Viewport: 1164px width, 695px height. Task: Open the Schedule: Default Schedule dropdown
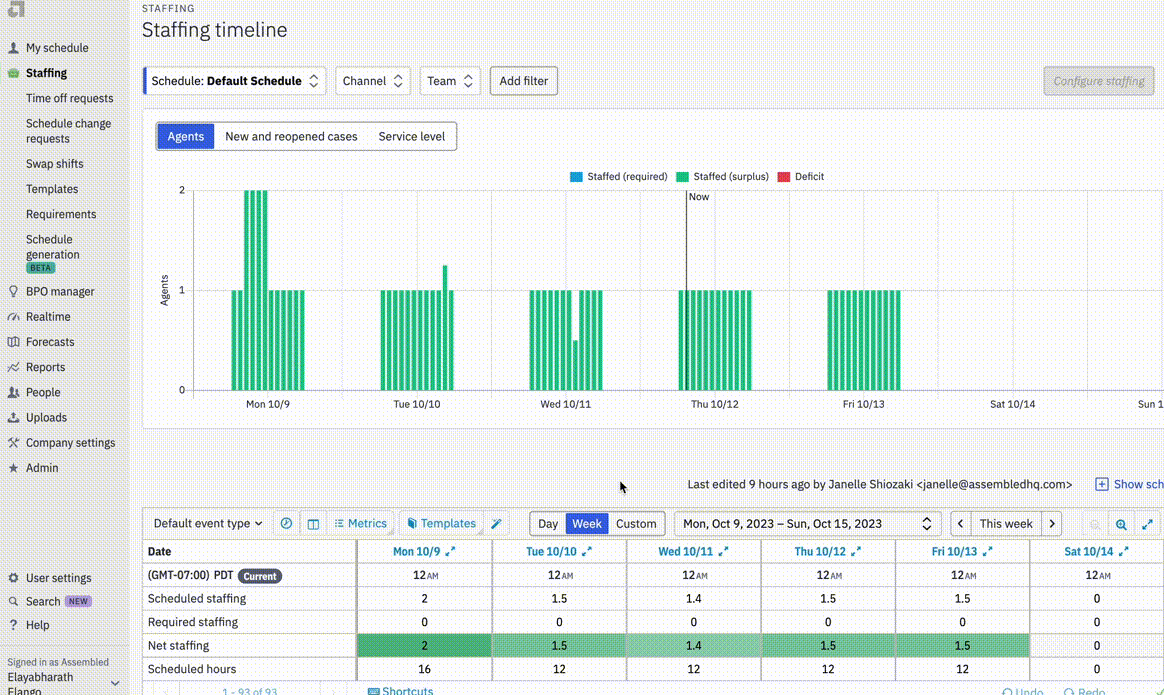235,81
